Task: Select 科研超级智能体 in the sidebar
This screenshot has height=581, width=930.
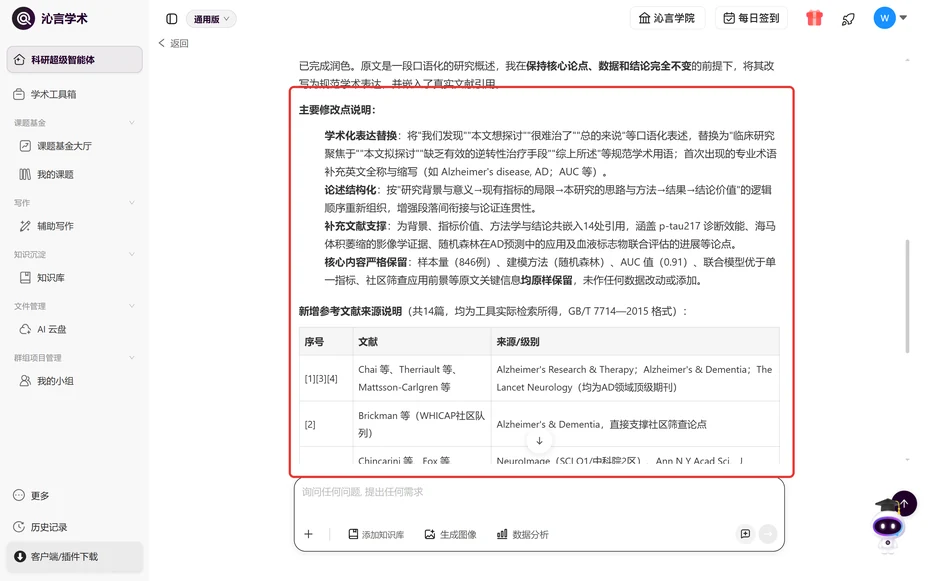Action: (75, 60)
